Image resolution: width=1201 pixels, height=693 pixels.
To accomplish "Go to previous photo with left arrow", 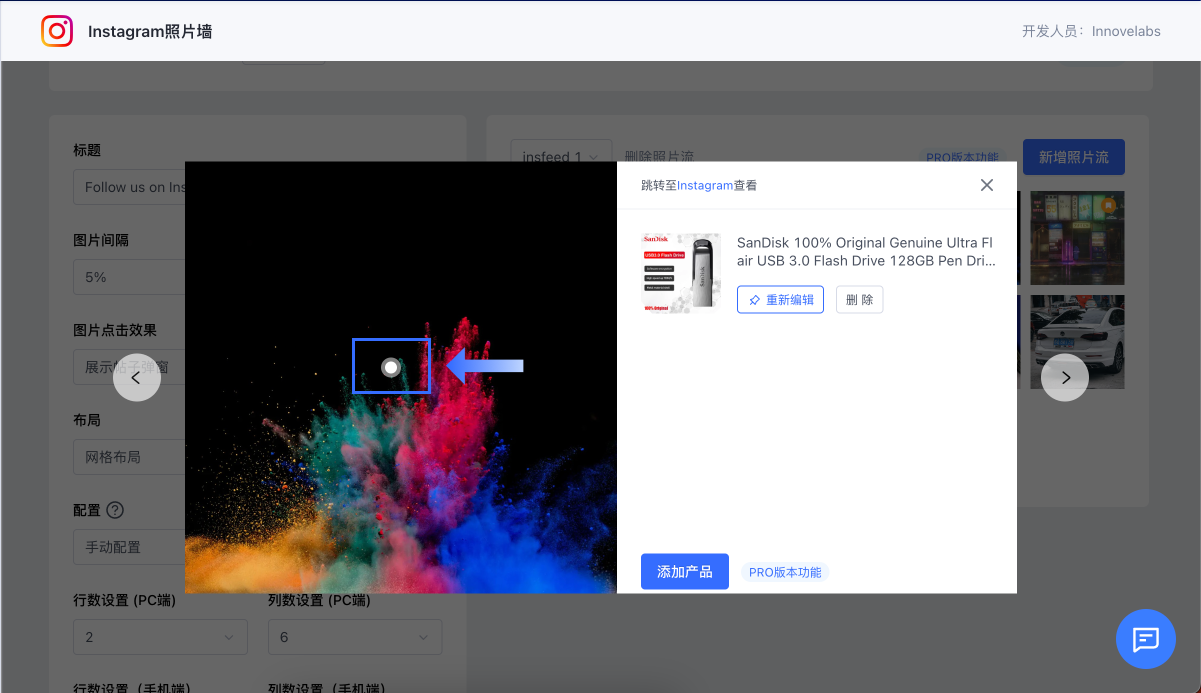I will click(137, 377).
